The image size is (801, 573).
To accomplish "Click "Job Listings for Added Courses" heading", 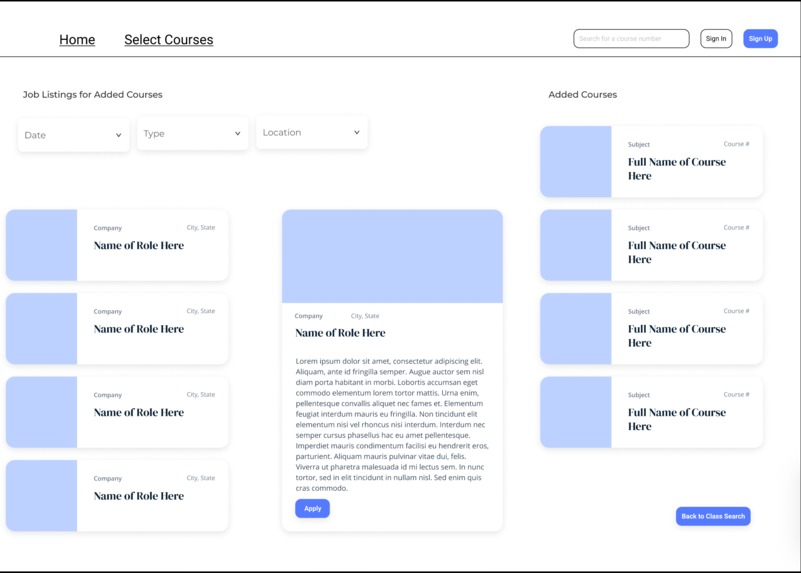I will 92,94.
